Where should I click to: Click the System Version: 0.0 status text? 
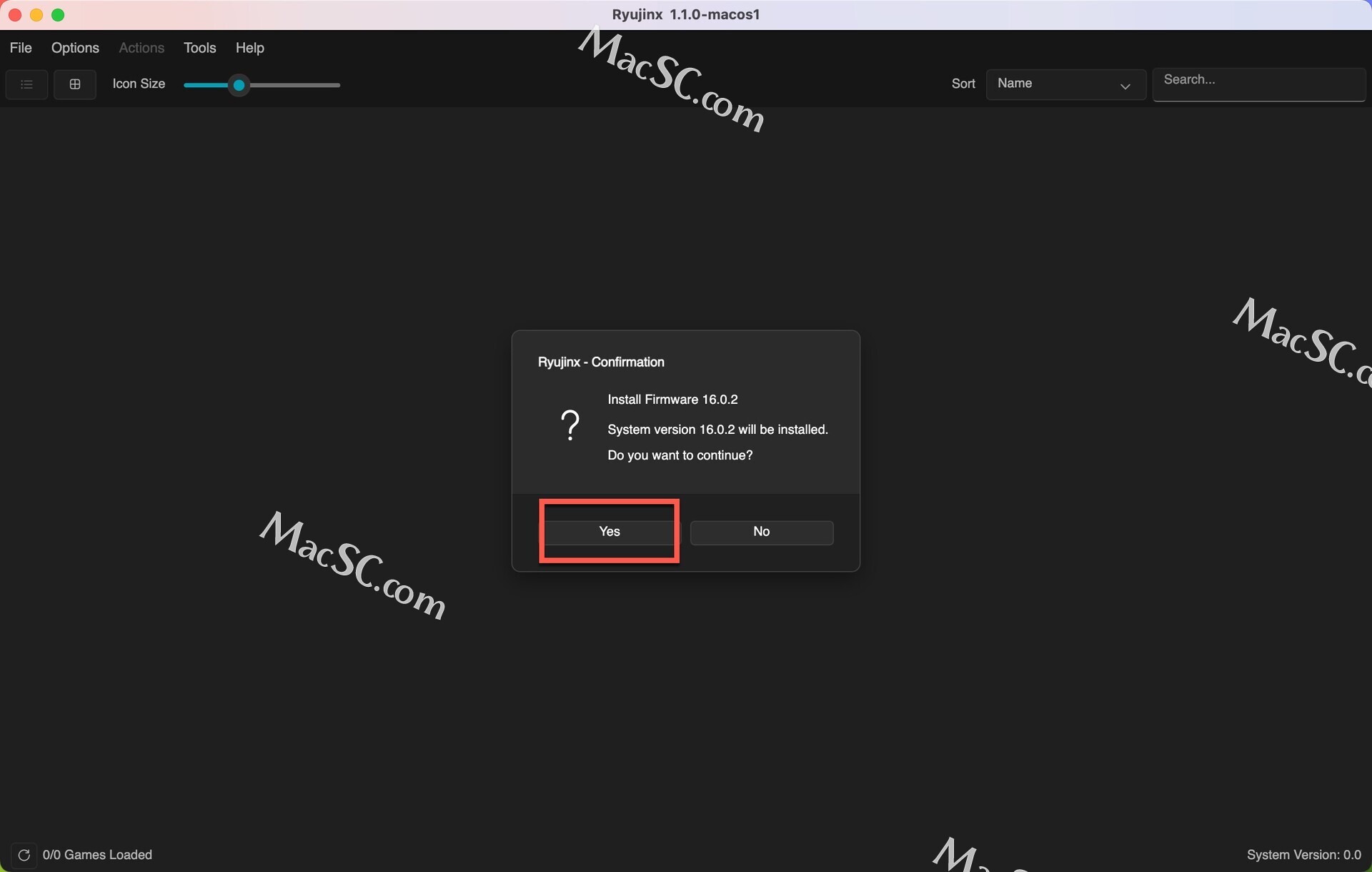click(1303, 855)
